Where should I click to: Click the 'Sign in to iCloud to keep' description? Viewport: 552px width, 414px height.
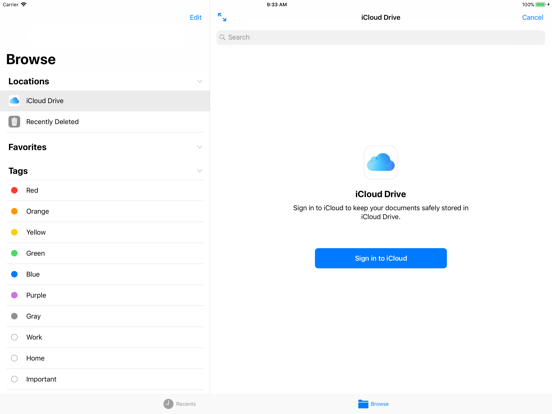pyautogui.click(x=381, y=212)
